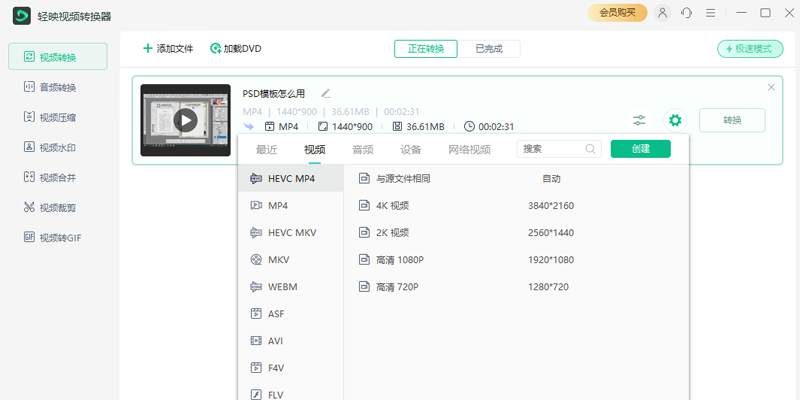Select the 4K 视频 resolution option
This screenshot has height=400, width=800.
392,206
